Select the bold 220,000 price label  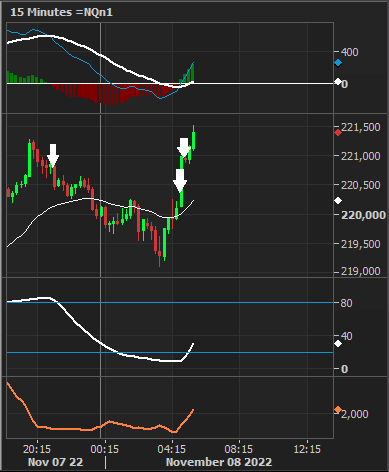tap(363, 215)
